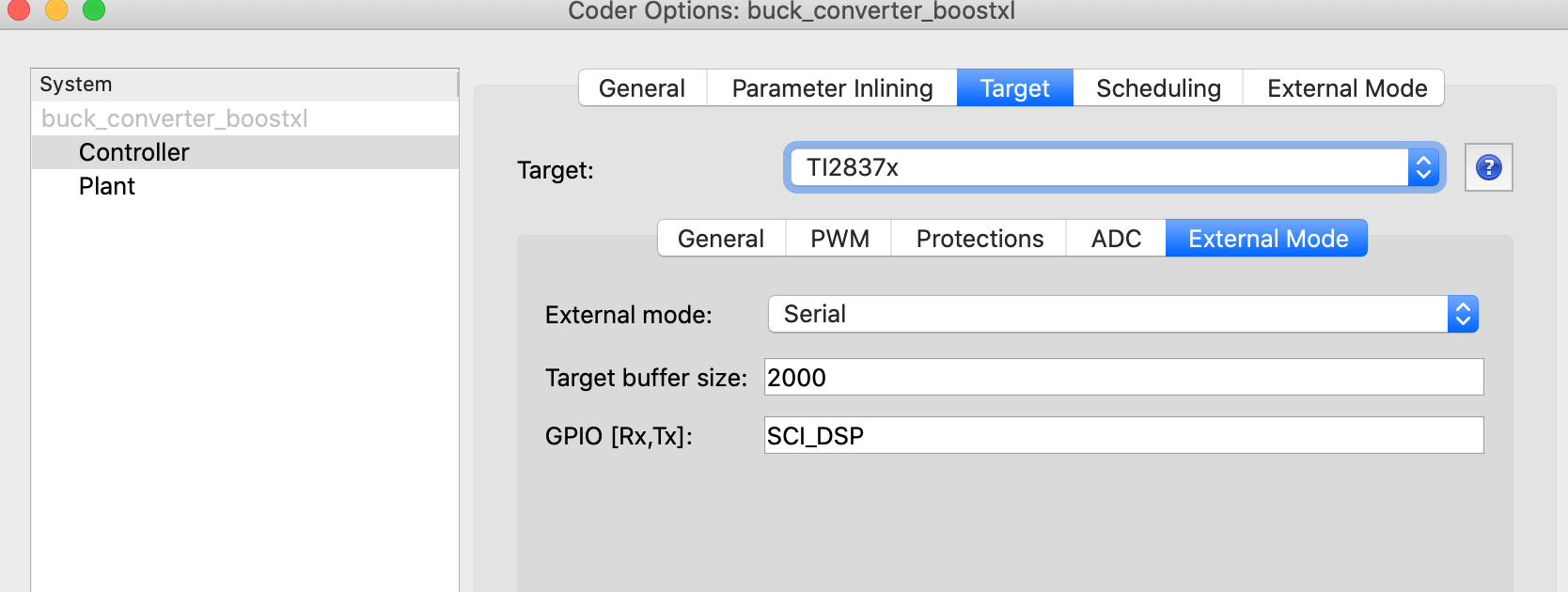The width and height of the screenshot is (1568, 592).
Task: Select Plant in the System list
Action: coord(107,186)
